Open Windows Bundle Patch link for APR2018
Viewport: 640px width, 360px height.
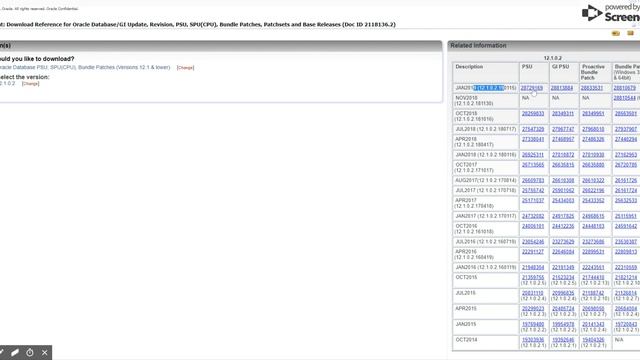click(x=626, y=140)
